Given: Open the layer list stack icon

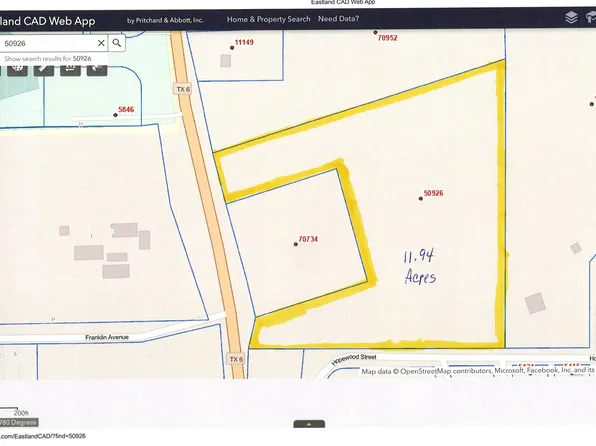Looking at the screenshot, I should [x=571, y=17].
